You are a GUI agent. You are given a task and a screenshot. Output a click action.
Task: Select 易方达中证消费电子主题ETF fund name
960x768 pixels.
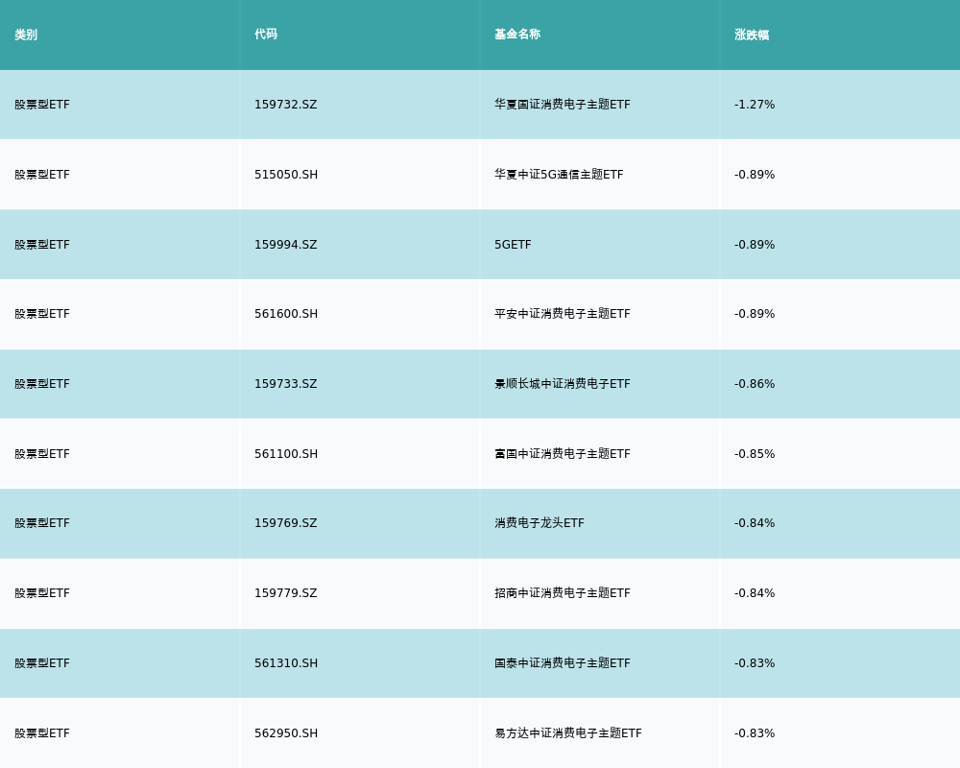tap(568, 733)
